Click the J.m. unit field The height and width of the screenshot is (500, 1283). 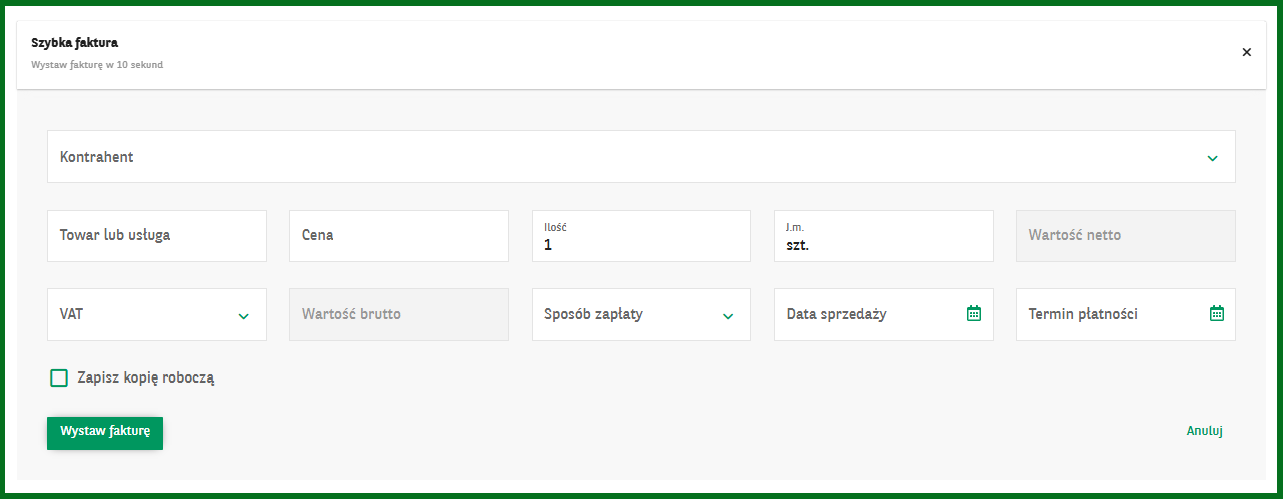coord(884,236)
